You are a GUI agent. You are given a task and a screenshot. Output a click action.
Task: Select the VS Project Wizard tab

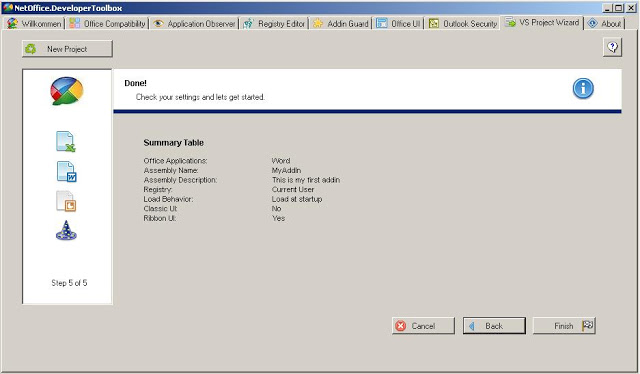coord(542,22)
